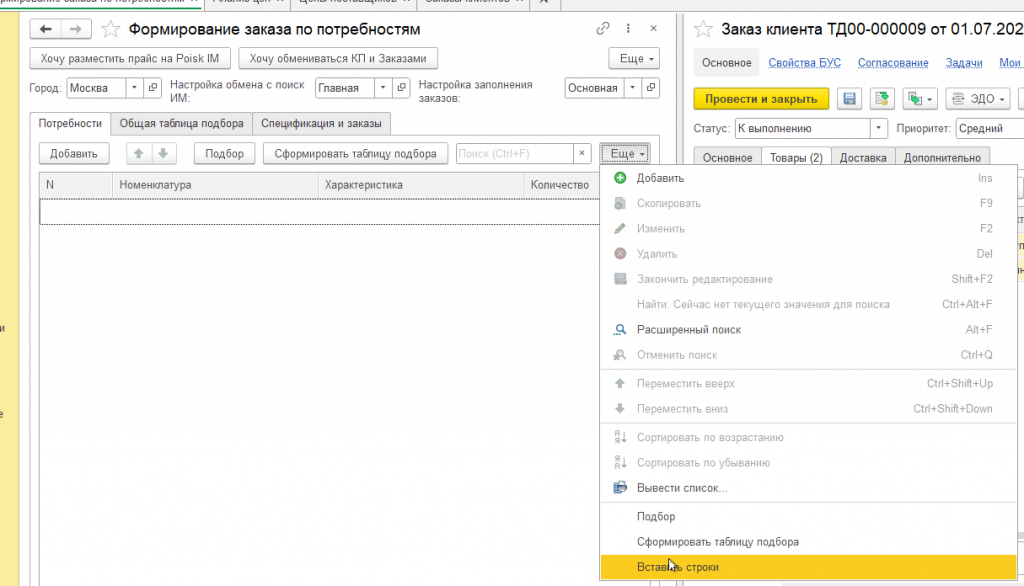Viewport: 1024px width, 586px height.
Task: Star the Формирование заказа form as favorite
Action: [x=111, y=29]
